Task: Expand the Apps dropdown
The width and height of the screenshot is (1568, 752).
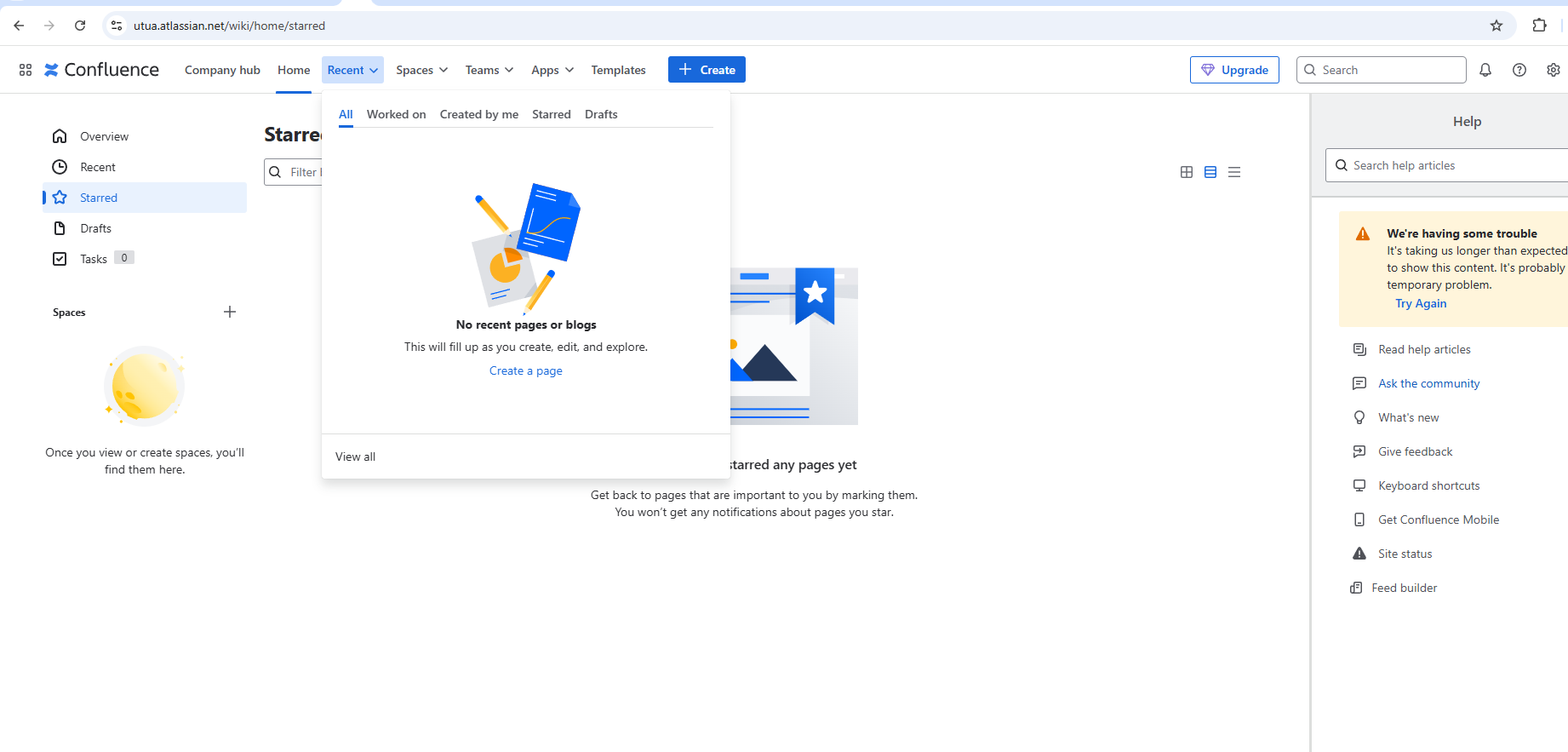Action: [552, 70]
